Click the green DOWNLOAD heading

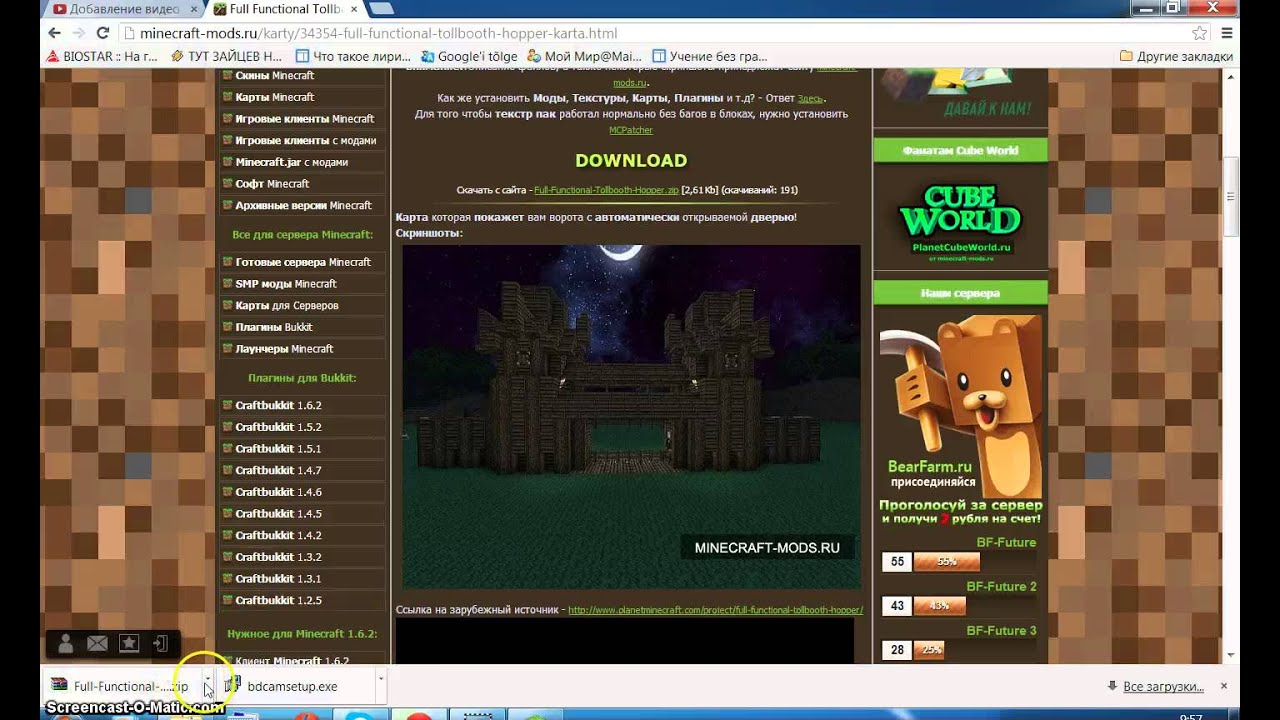[631, 160]
